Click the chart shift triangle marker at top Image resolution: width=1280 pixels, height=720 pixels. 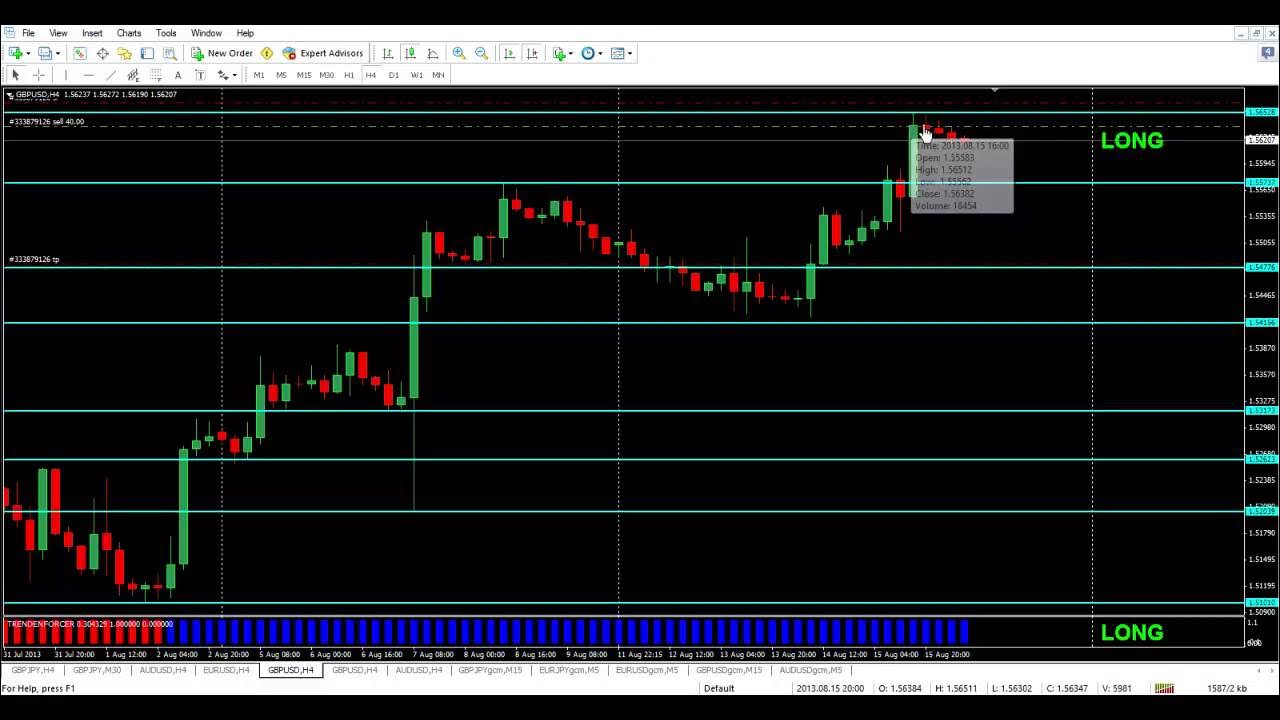[x=994, y=91]
